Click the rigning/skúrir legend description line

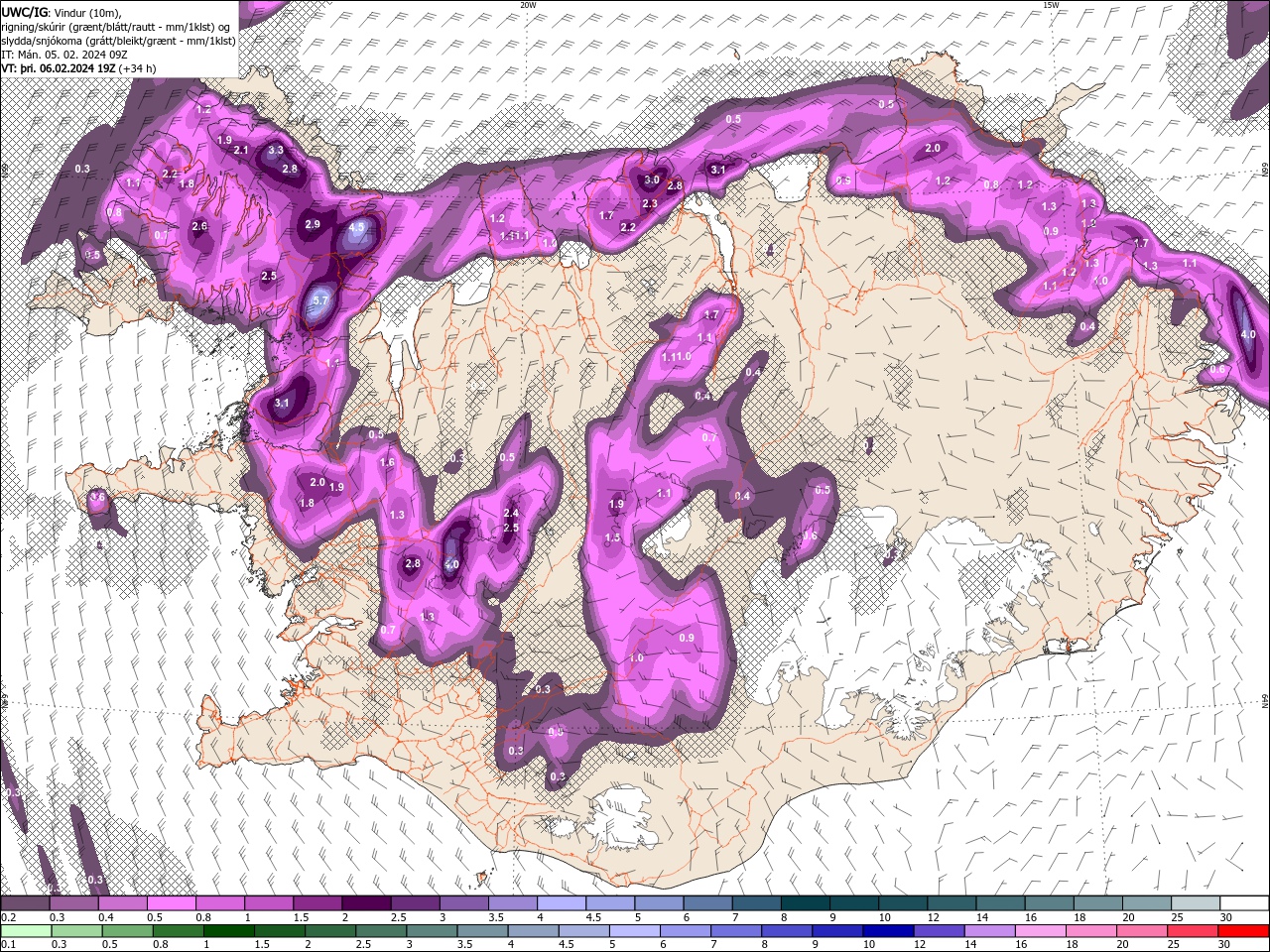(x=117, y=26)
